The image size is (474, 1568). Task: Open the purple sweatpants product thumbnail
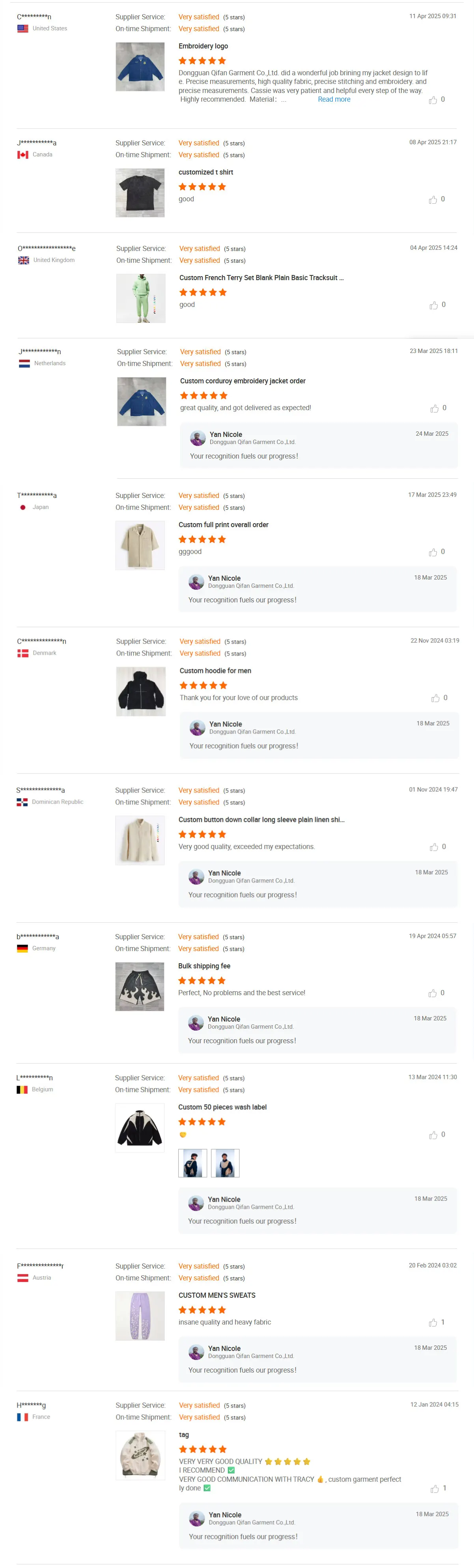[140, 1316]
